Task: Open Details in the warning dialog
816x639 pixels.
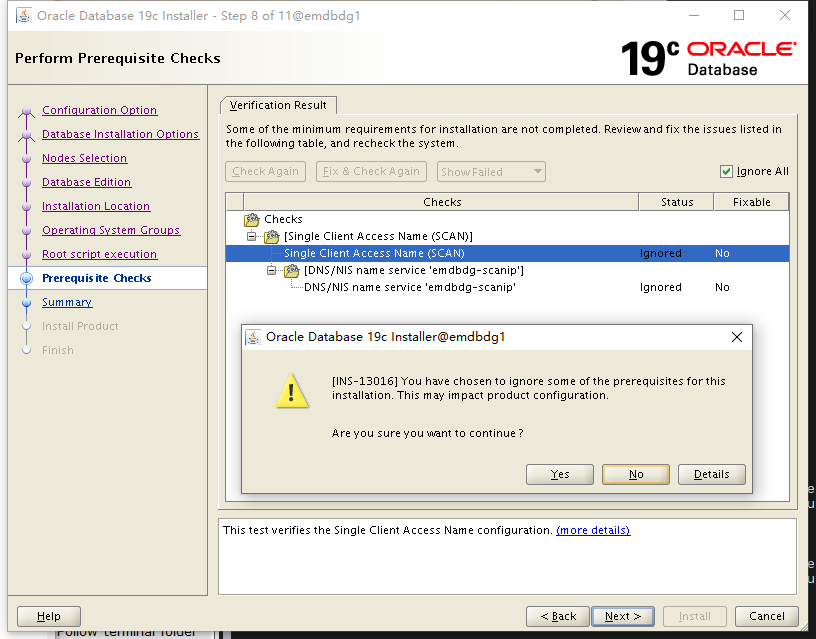Action: click(x=711, y=474)
